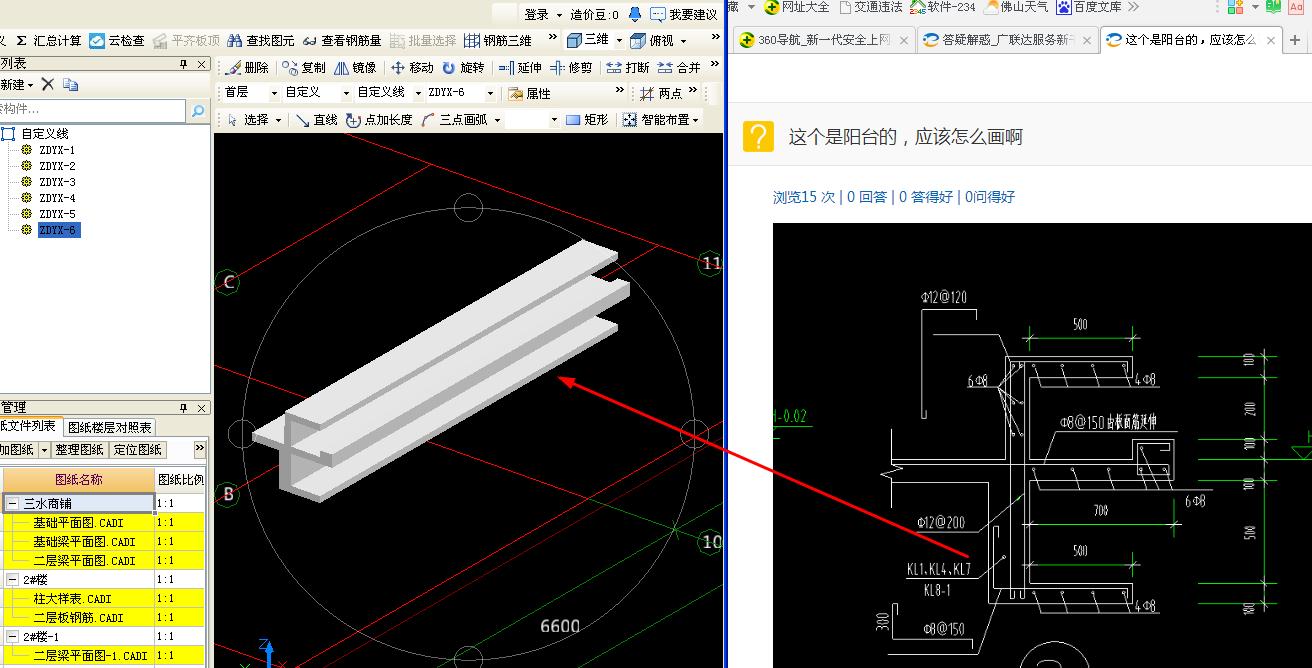Choose 三点画弧 three-point arc tool
This screenshot has width=1312, height=668.
455,119
